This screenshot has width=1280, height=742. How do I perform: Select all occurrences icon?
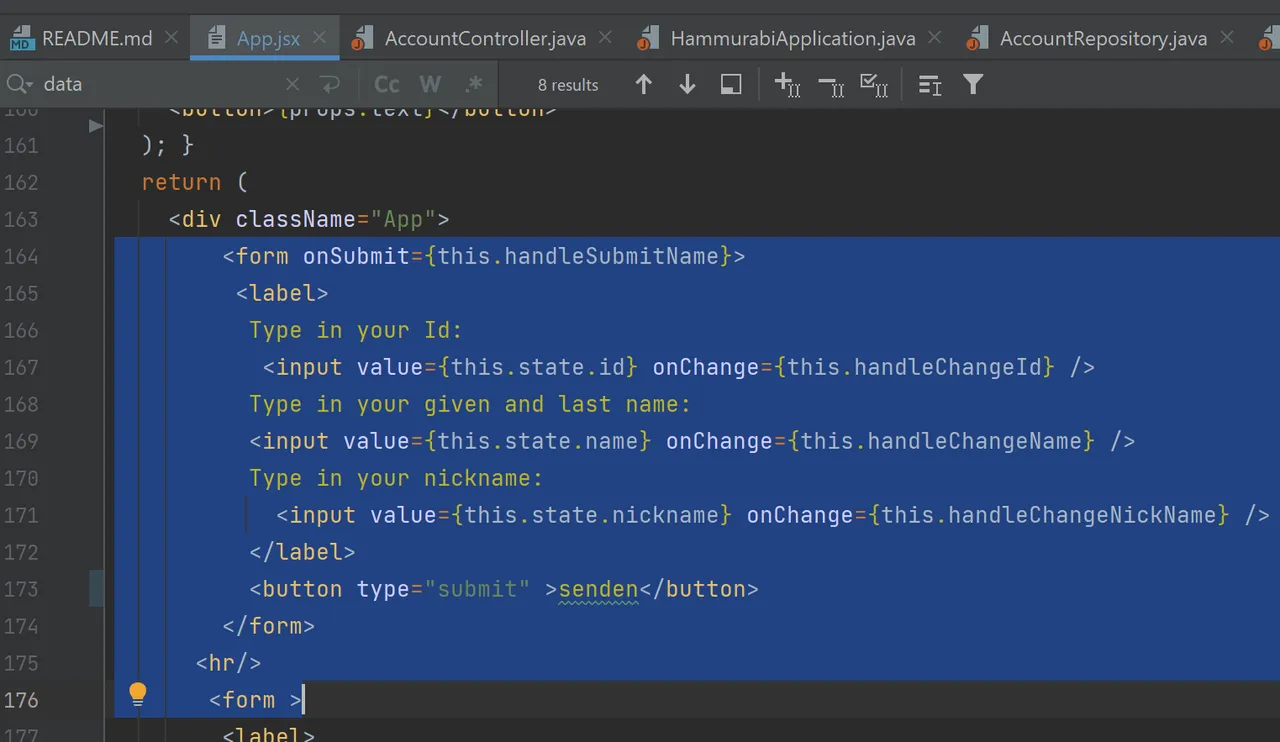pyautogui.click(x=874, y=85)
